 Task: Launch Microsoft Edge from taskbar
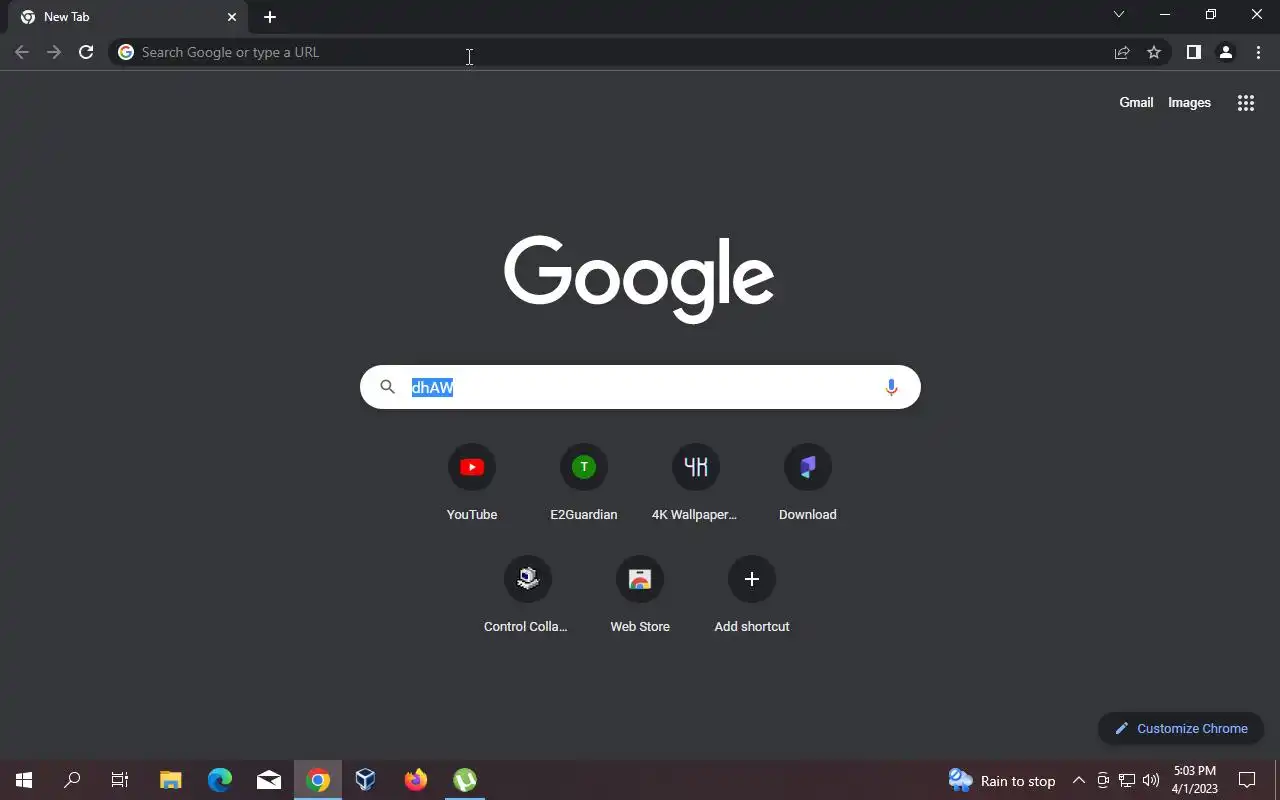[220, 780]
